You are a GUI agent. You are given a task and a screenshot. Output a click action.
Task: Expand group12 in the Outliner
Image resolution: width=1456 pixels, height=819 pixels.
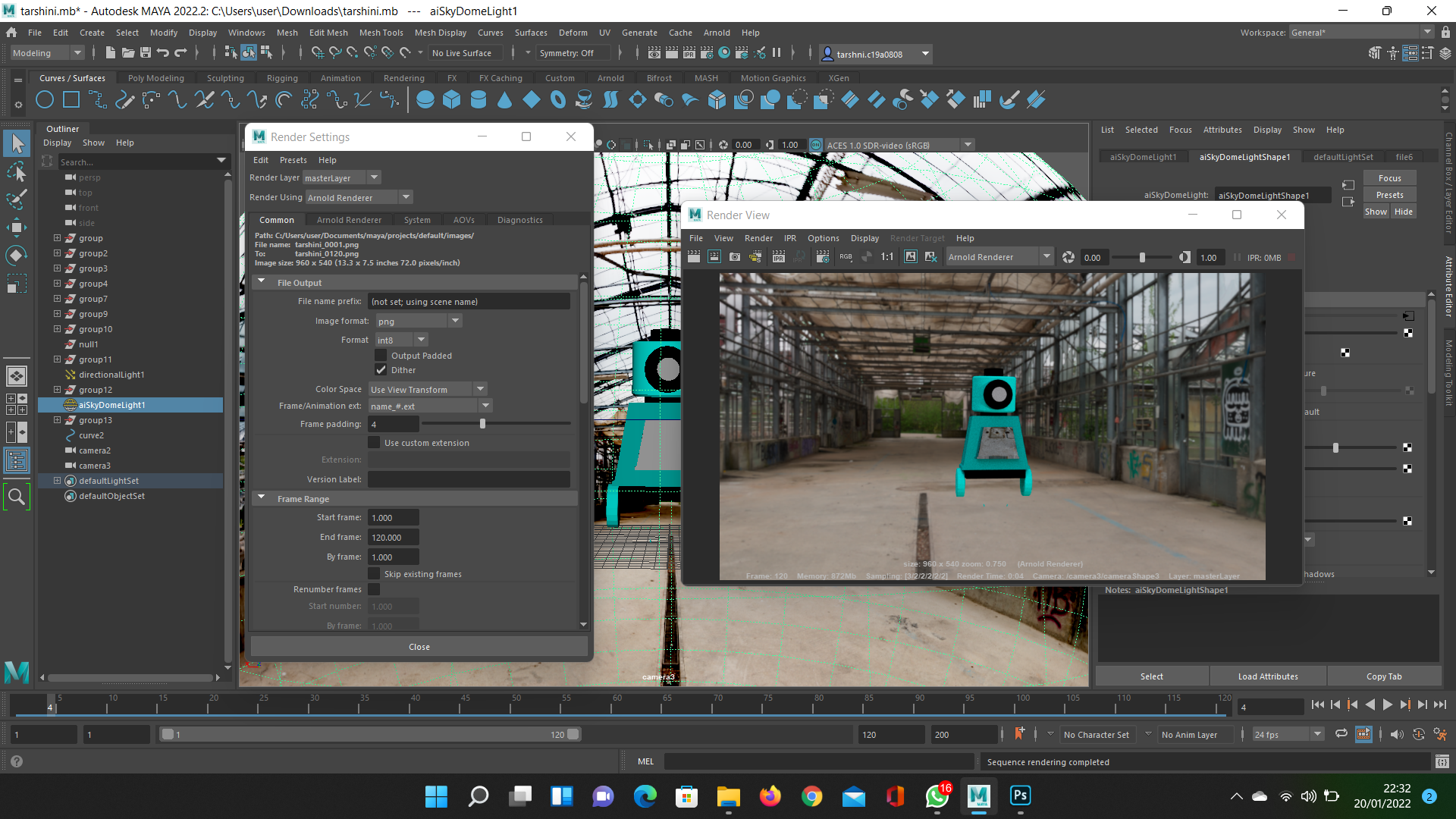click(x=57, y=390)
